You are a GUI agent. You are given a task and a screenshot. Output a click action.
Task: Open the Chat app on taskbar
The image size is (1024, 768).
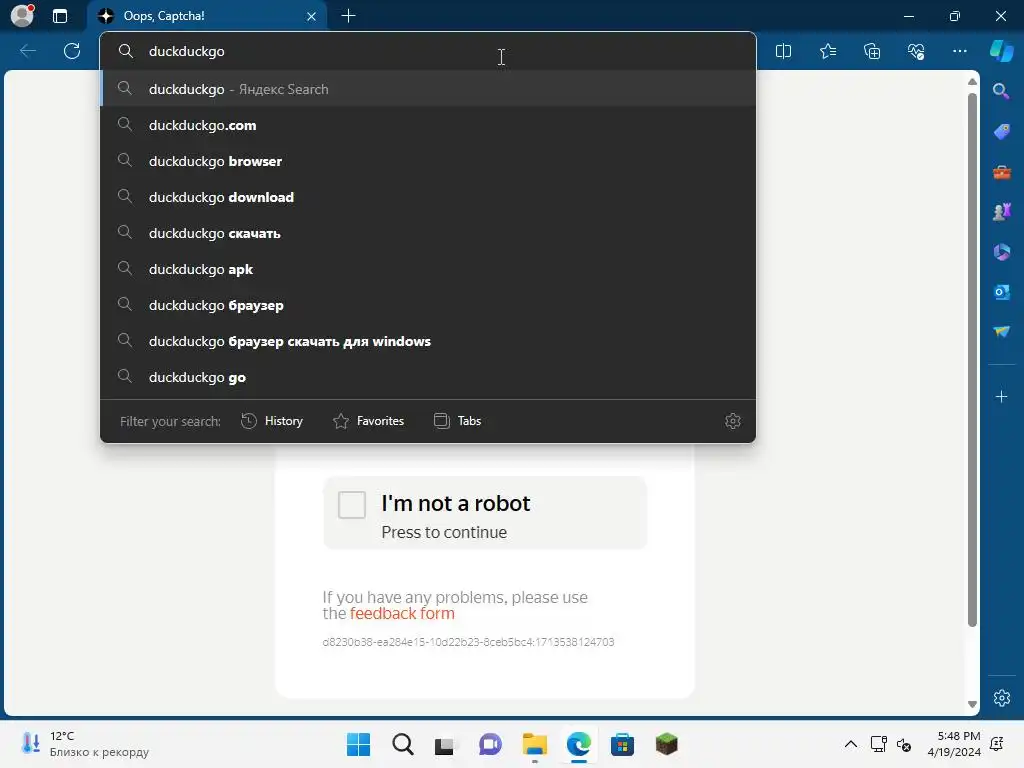[490, 744]
